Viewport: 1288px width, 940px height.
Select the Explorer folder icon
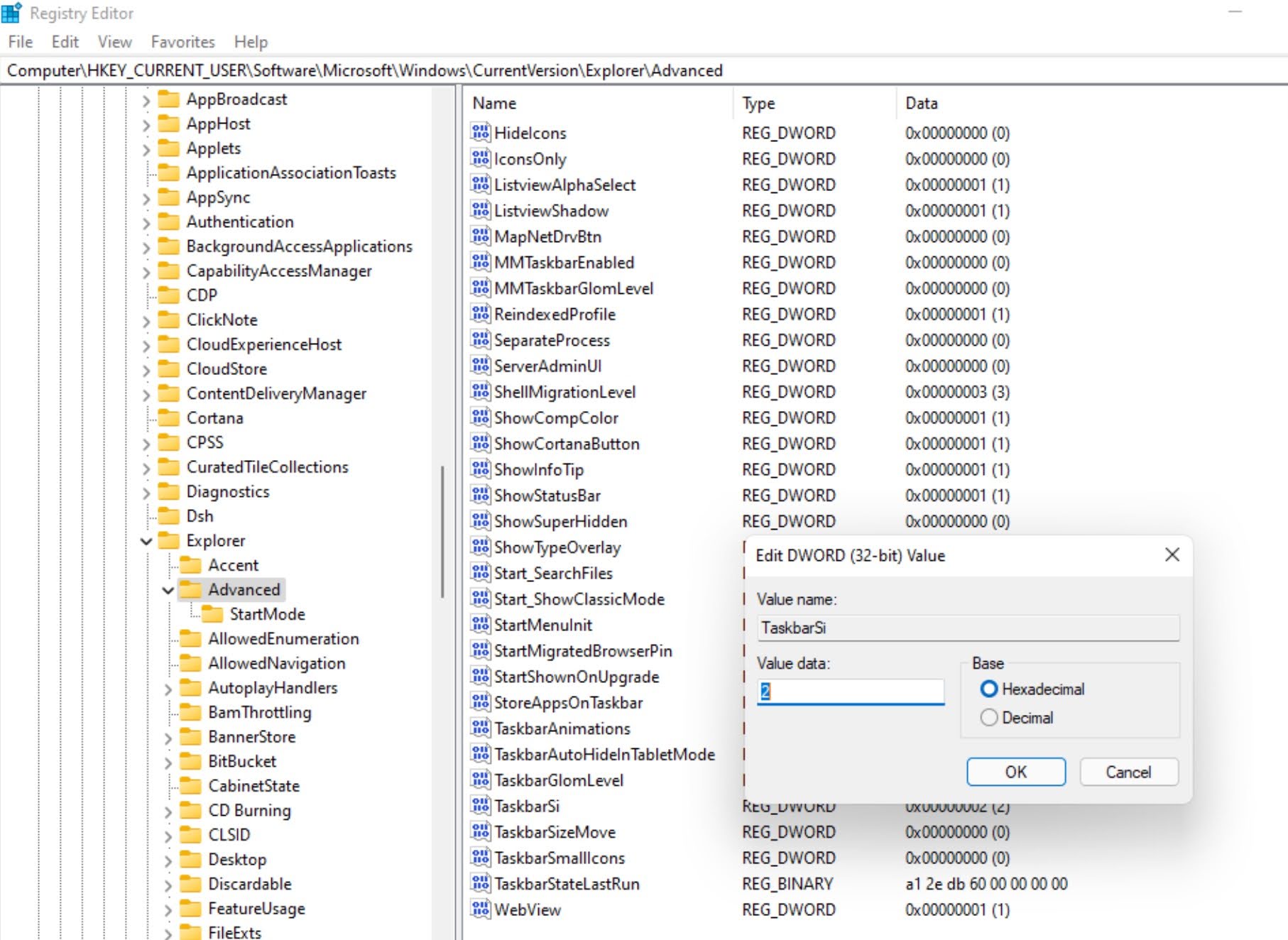tap(169, 540)
